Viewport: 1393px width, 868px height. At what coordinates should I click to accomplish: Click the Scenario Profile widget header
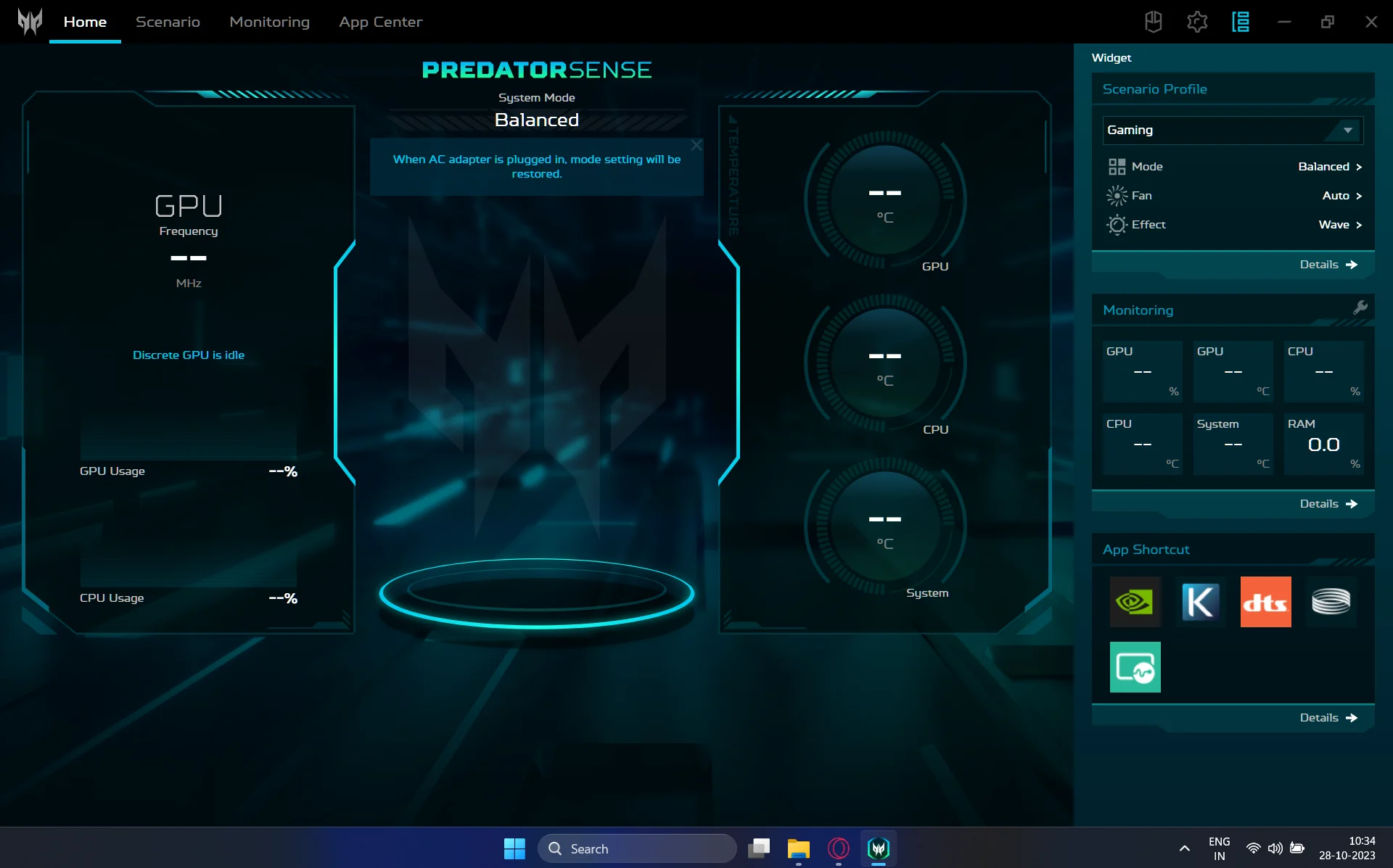point(1233,89)
